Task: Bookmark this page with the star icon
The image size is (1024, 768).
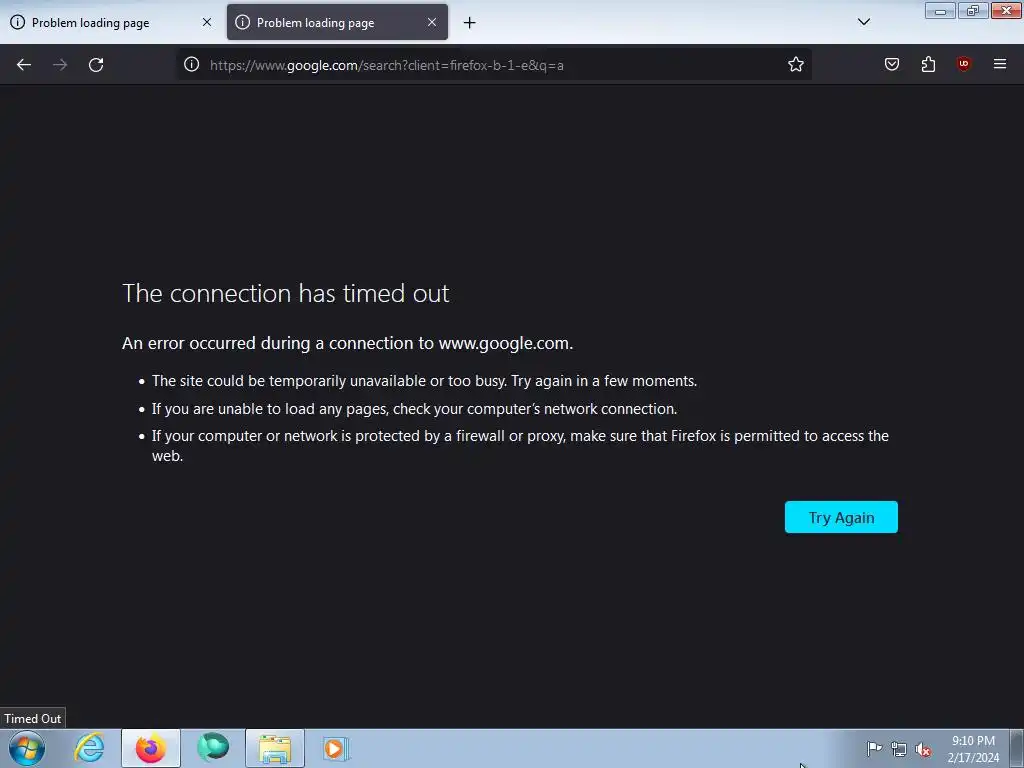Action: coord(795,64)
